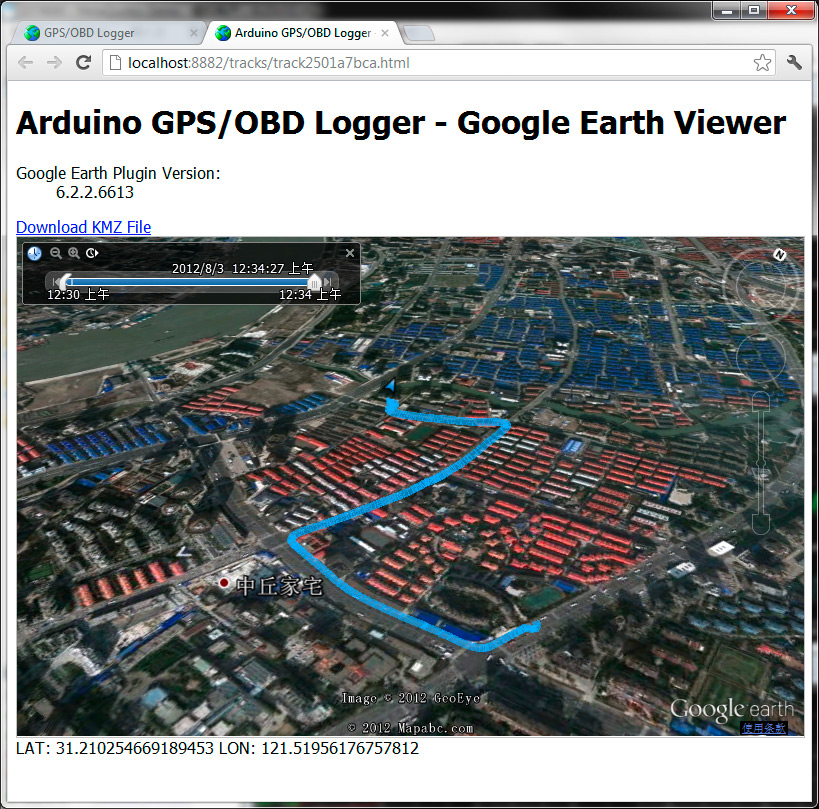The width and height of the screenshot is (819, 809).
Task: Step time range back with left arrow
Action: tap(55, 282)
